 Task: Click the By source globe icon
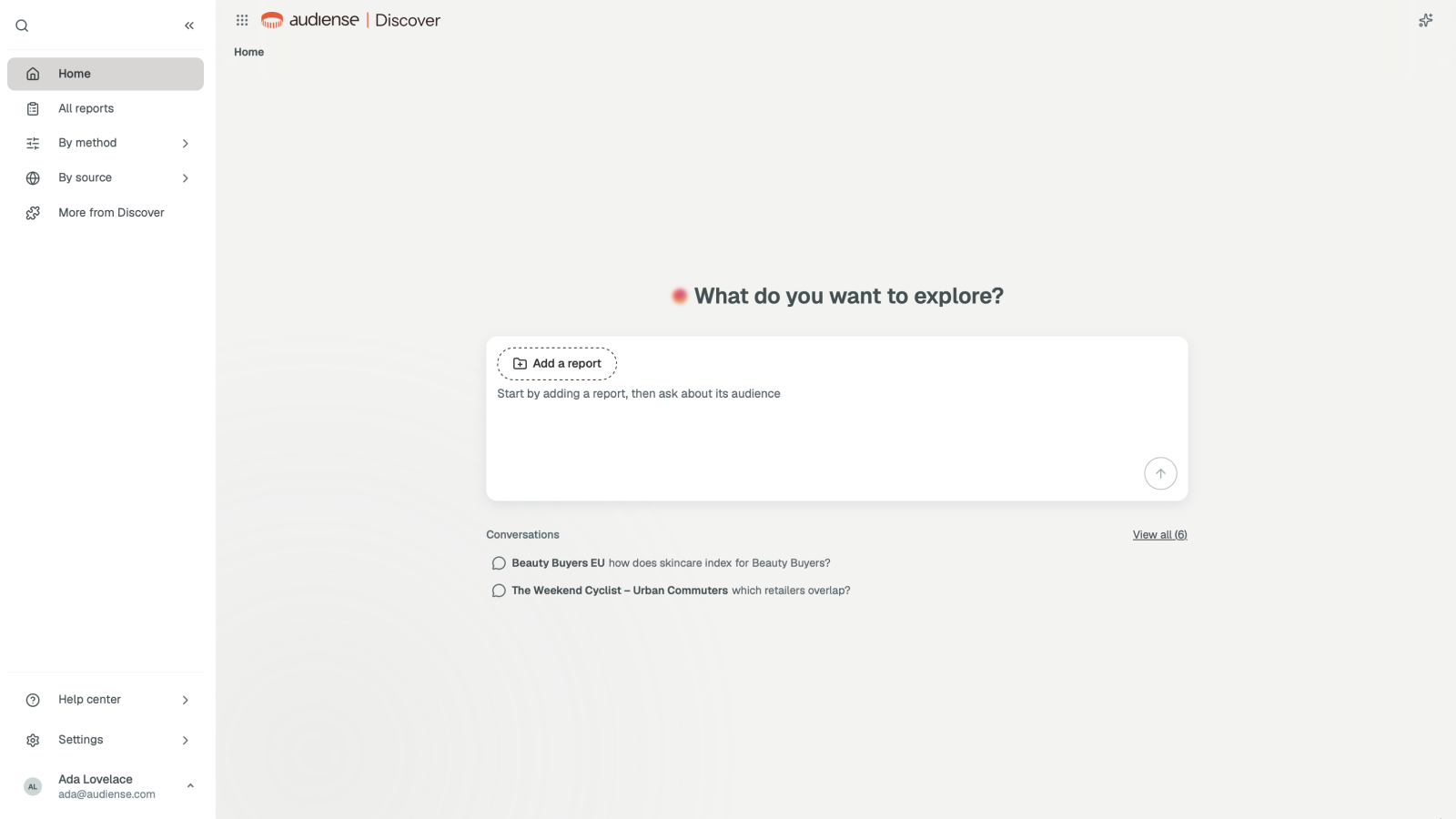(33, 177)
